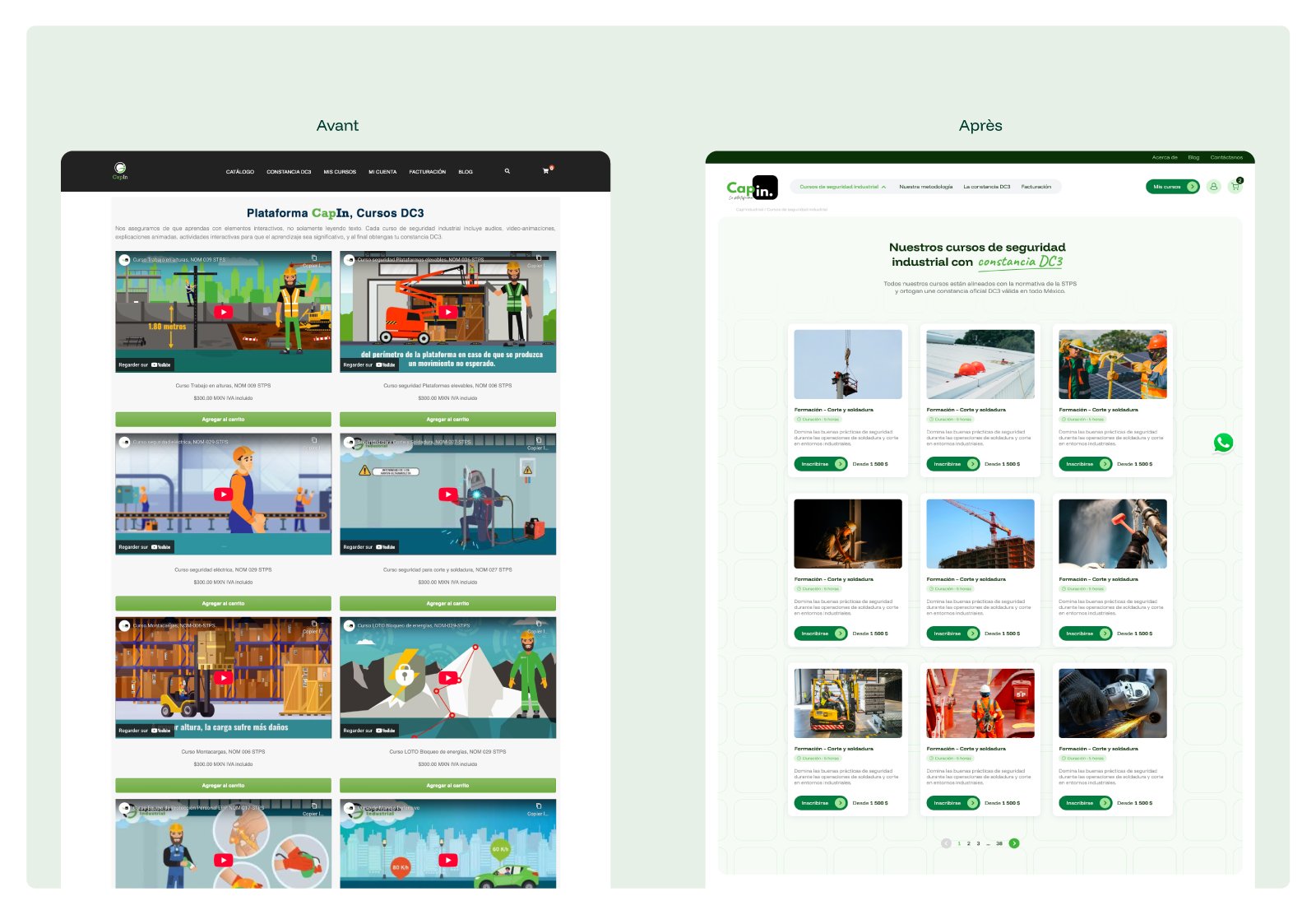Click Inscribirse on the solar panel workers card
This screenshot has height=910, width=1316.
pos(1086,464)
